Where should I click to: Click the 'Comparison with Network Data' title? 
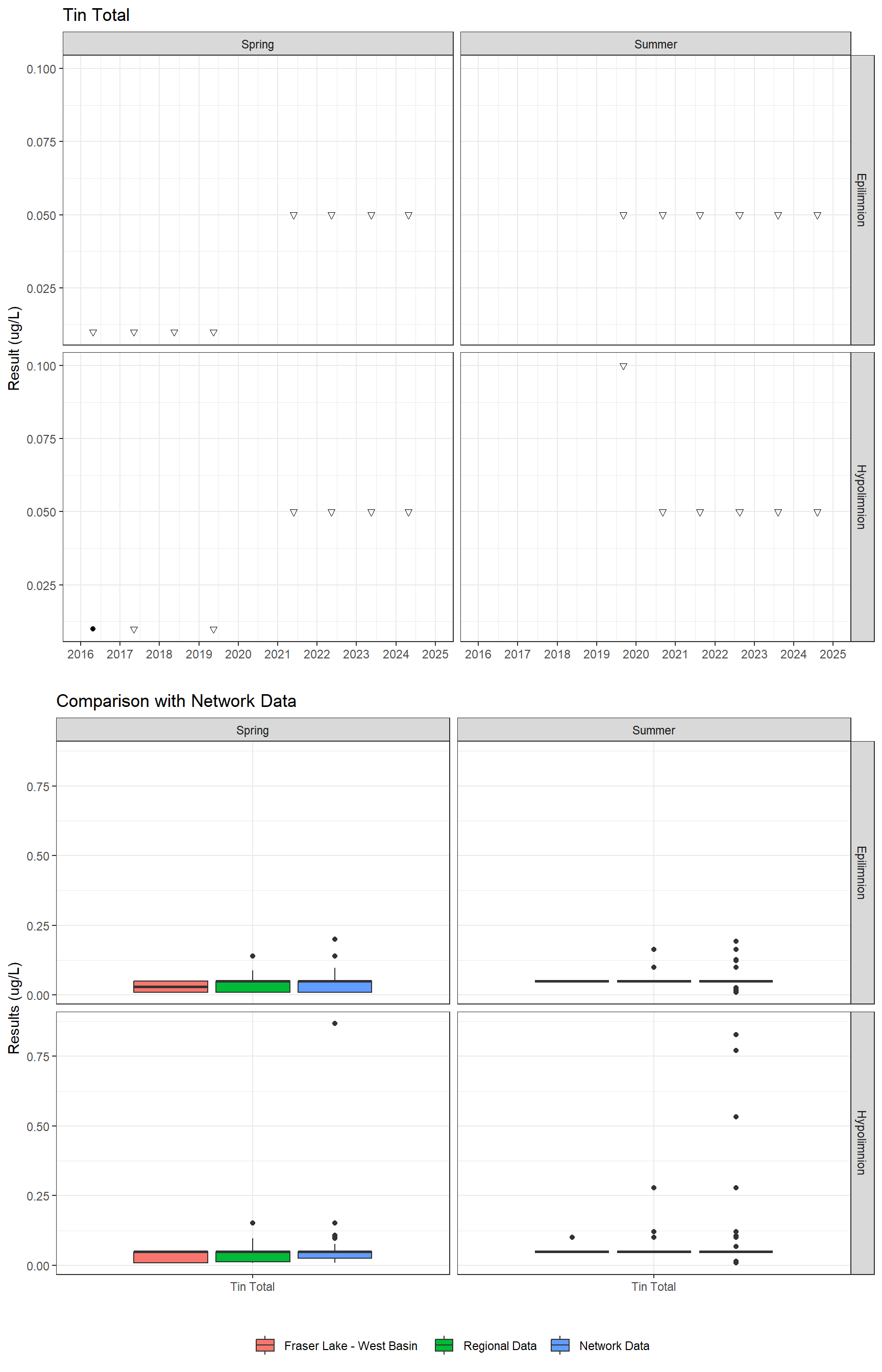[177, 701]
